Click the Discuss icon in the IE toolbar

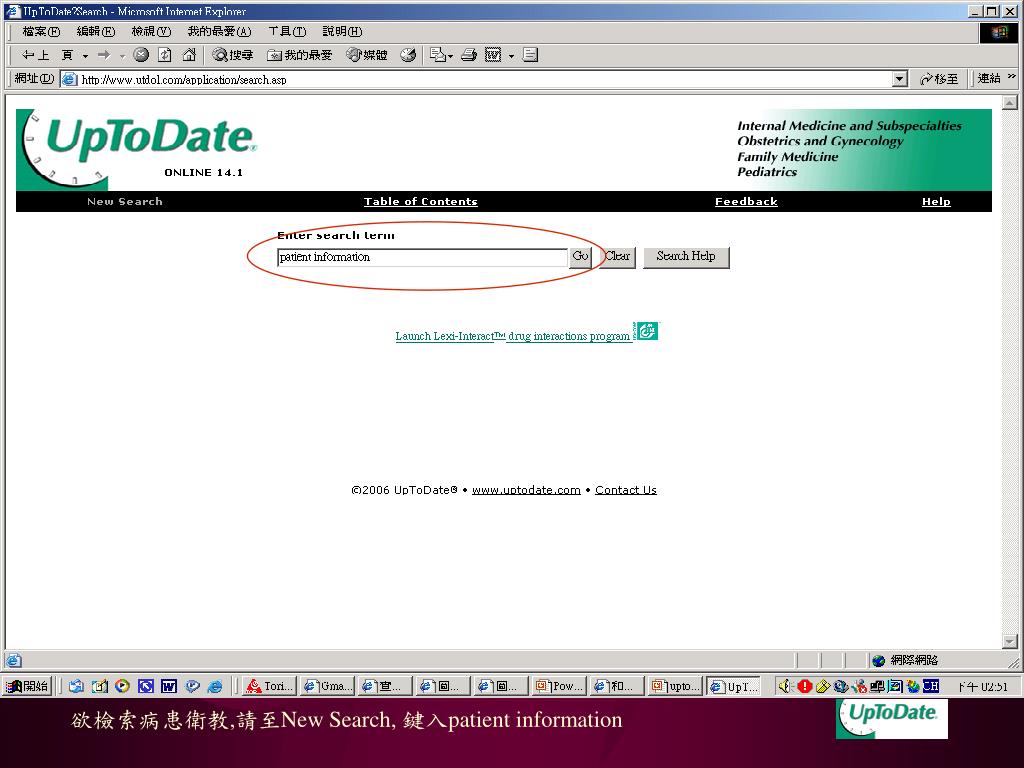(530, 56)
